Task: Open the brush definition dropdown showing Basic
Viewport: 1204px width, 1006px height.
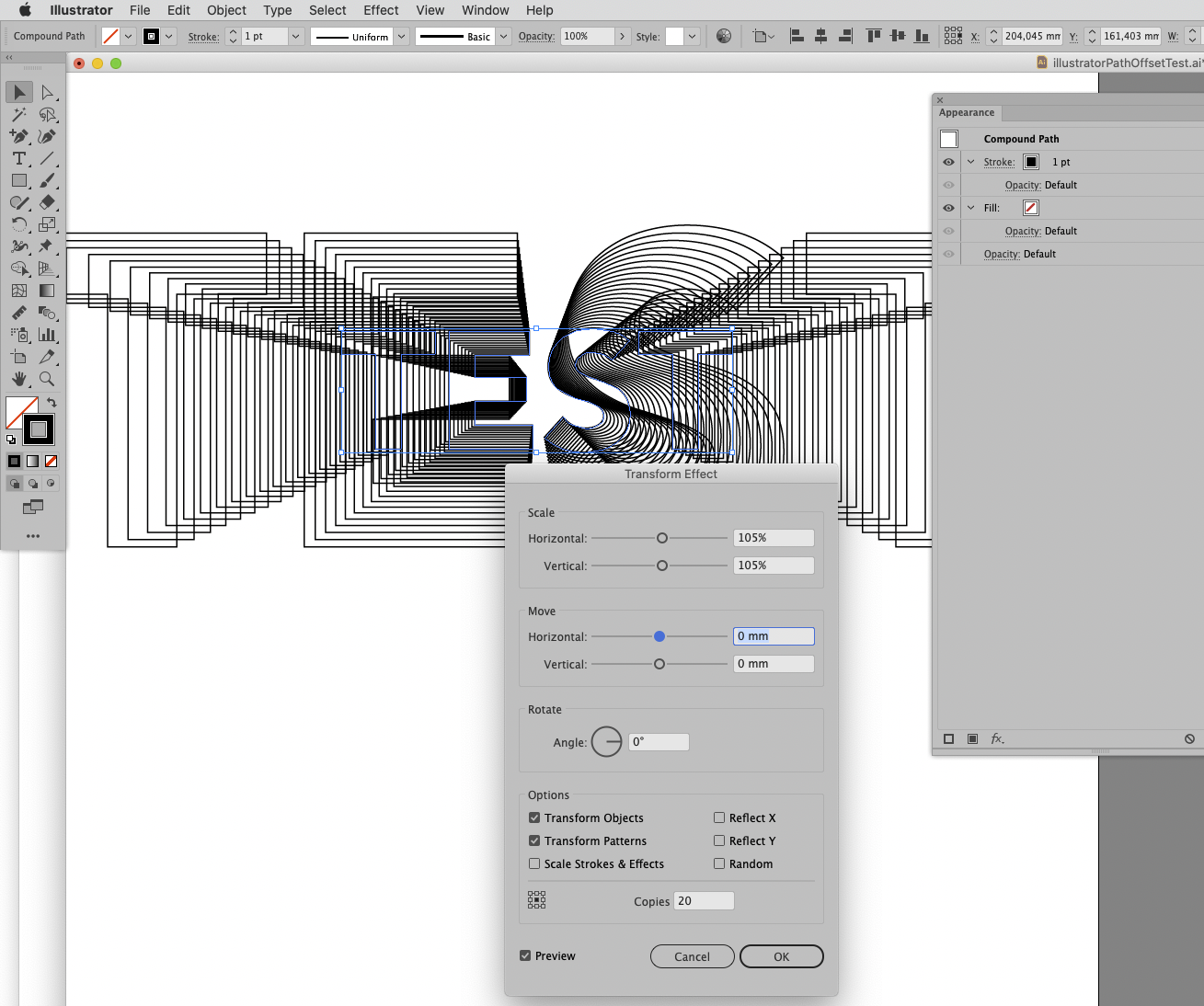Action: pyautogui.click(x=503, y=36)
